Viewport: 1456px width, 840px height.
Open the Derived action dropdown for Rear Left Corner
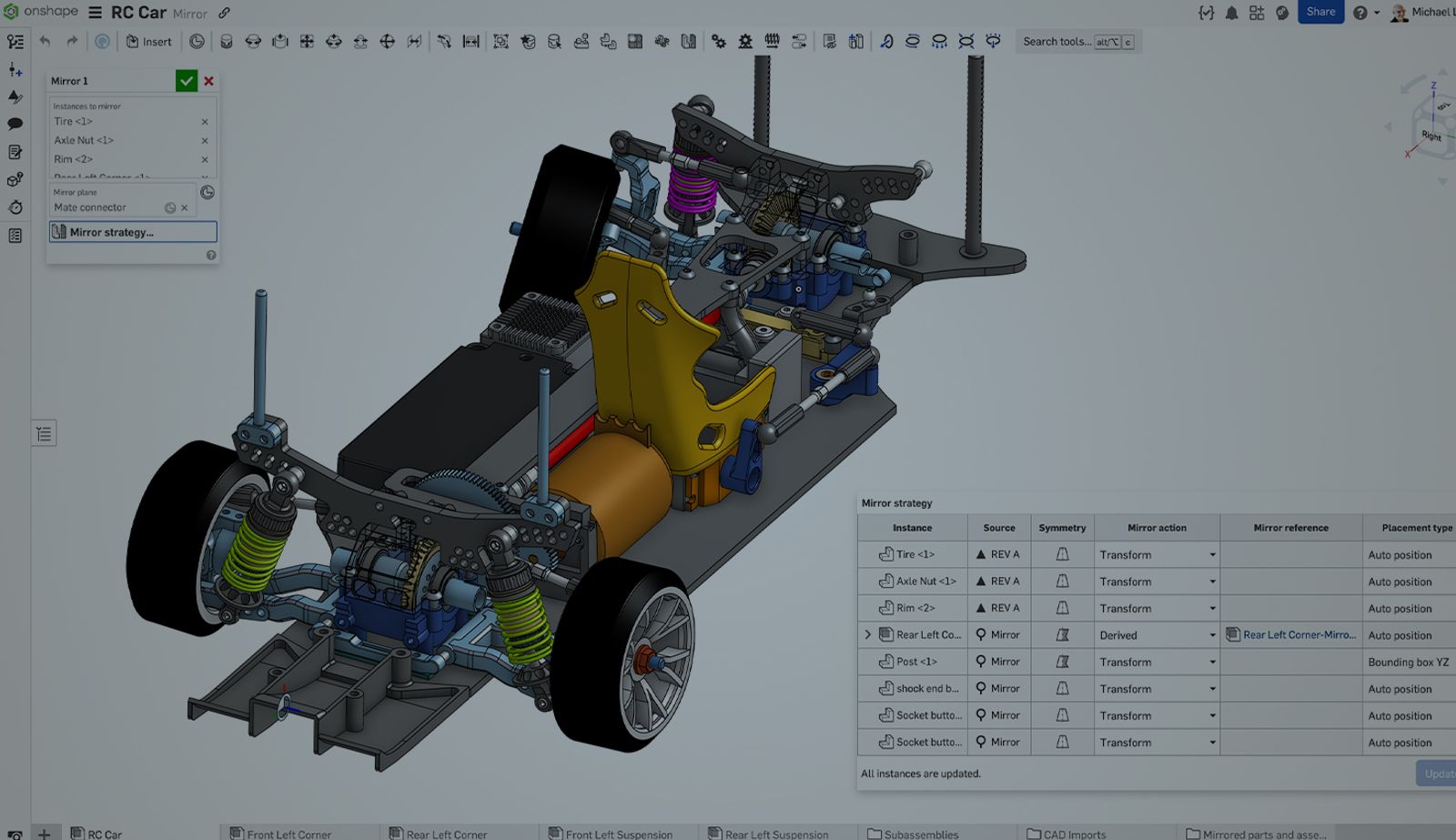click(1213, 634)
